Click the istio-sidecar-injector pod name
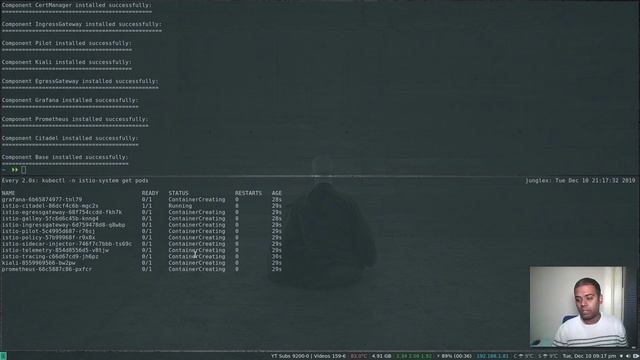The image size is (640, 360). [x=67, y=244]
